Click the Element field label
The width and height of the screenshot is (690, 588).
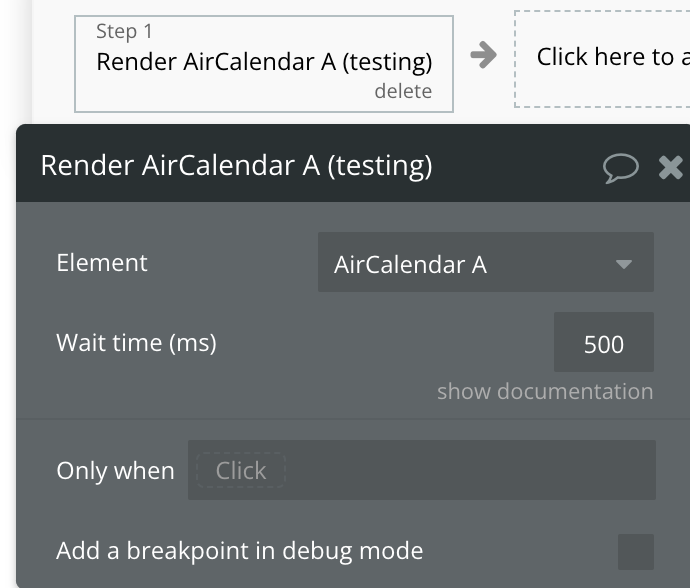(x=102, y=263)
